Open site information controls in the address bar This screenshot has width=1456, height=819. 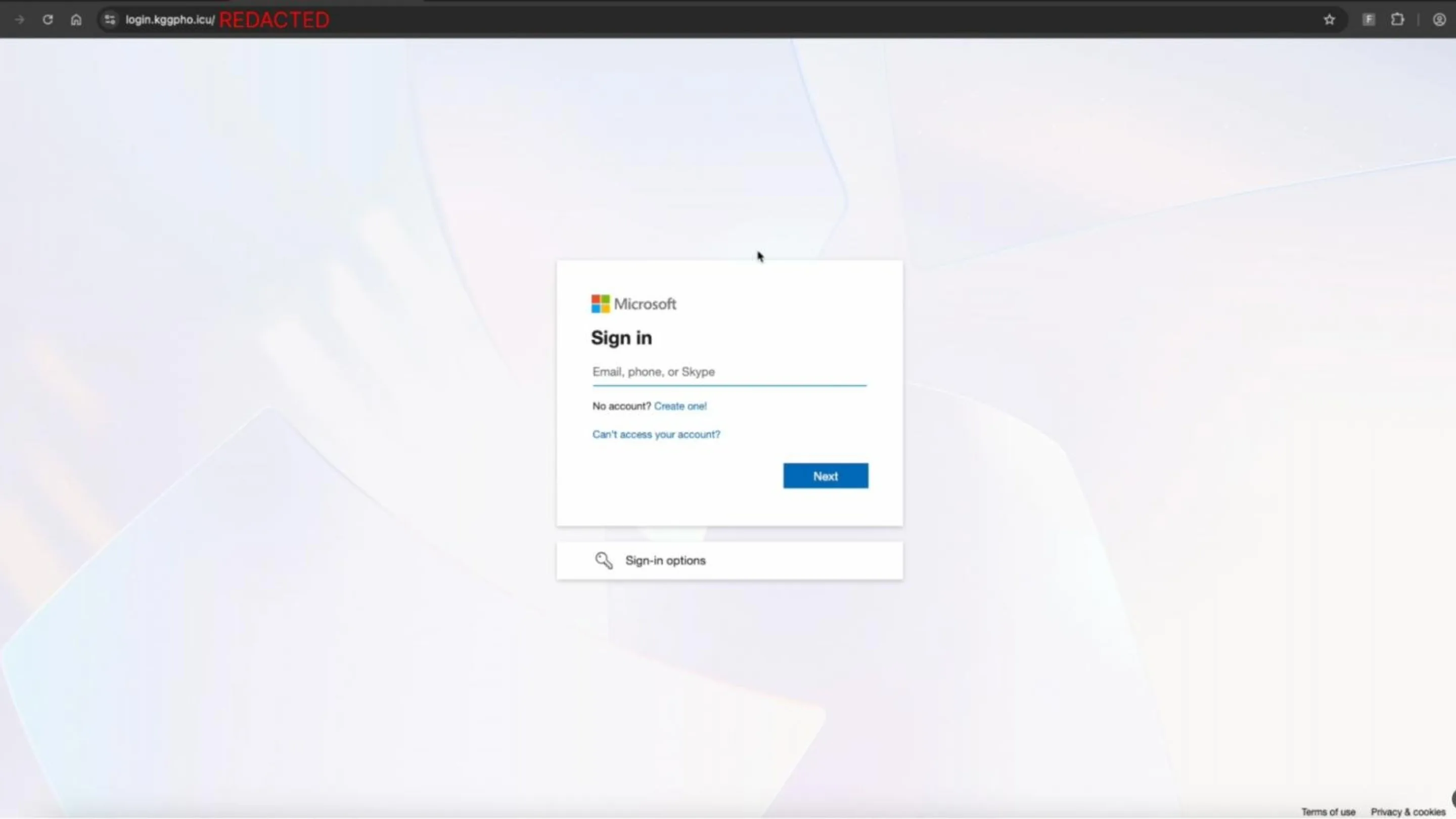[x=109, y=19]
